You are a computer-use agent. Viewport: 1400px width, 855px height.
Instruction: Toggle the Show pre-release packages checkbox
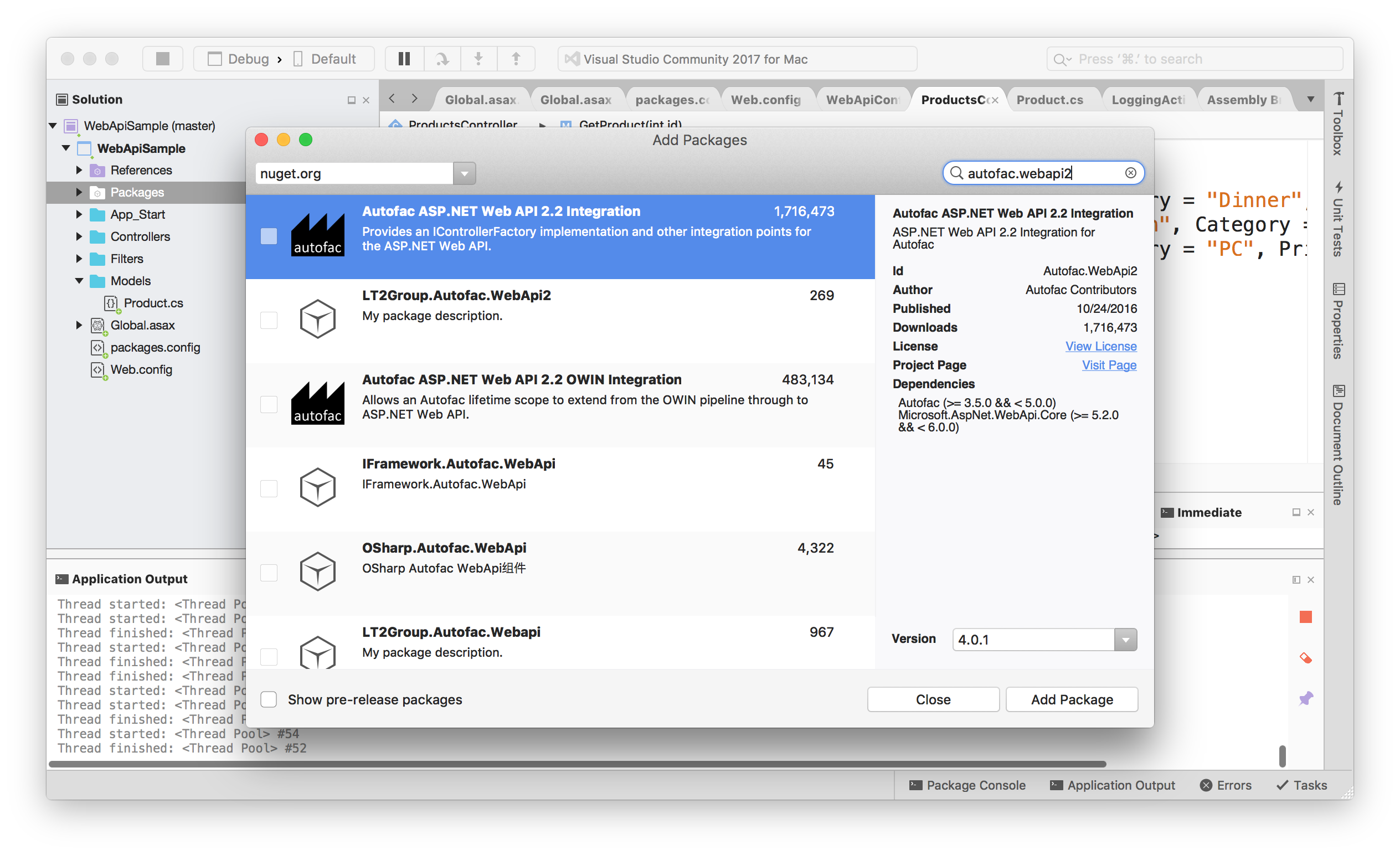click(270, 699)
